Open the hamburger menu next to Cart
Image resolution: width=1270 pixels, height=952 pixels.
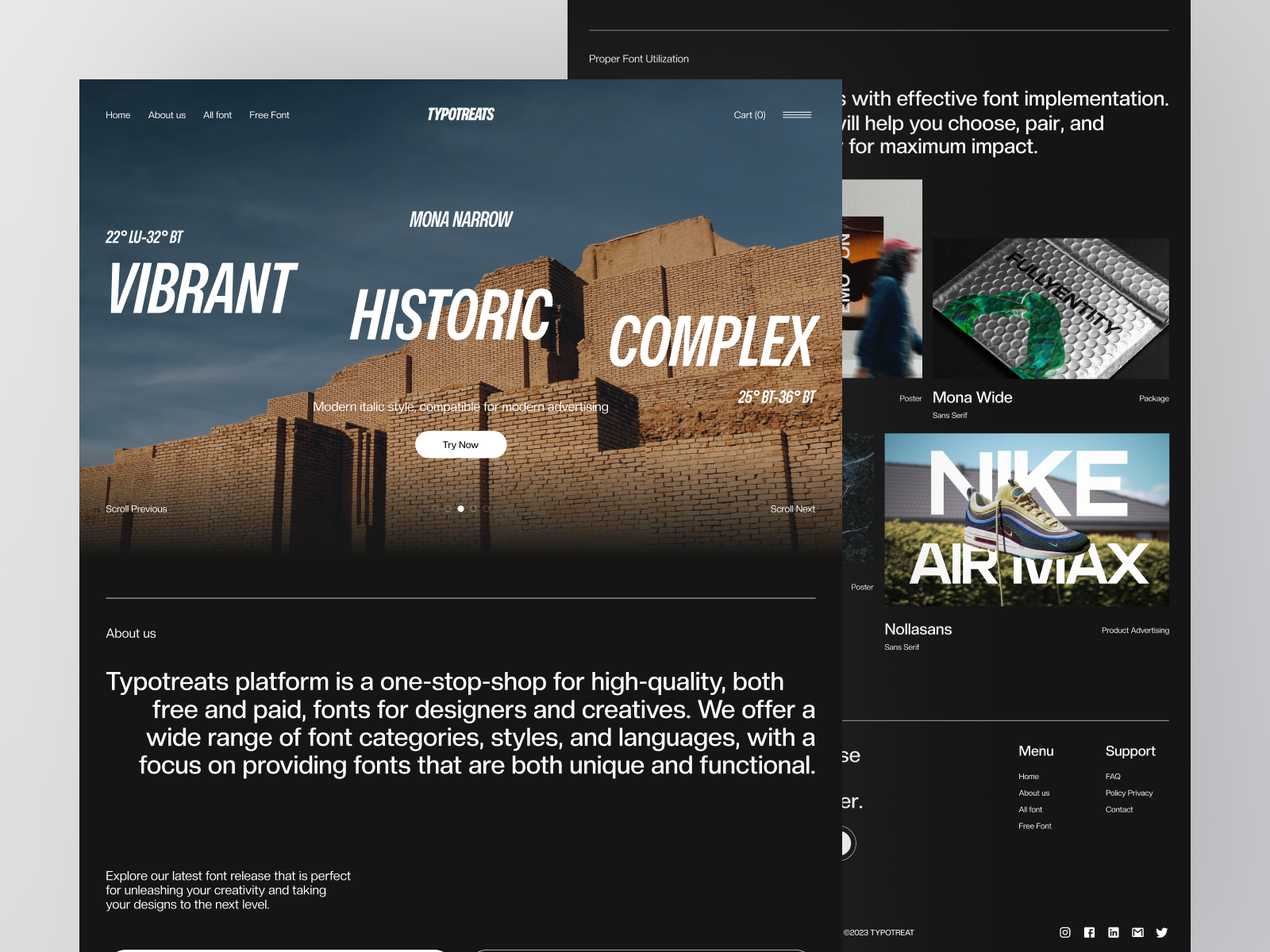(798, 114)
